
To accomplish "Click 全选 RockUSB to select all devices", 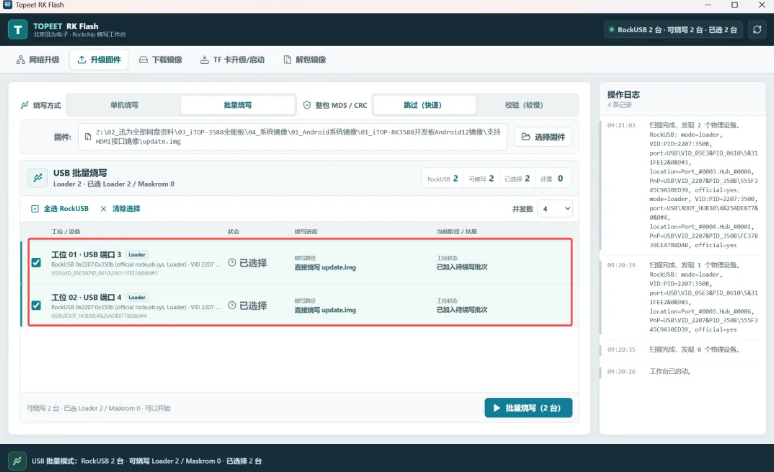I will coord(60,209).
